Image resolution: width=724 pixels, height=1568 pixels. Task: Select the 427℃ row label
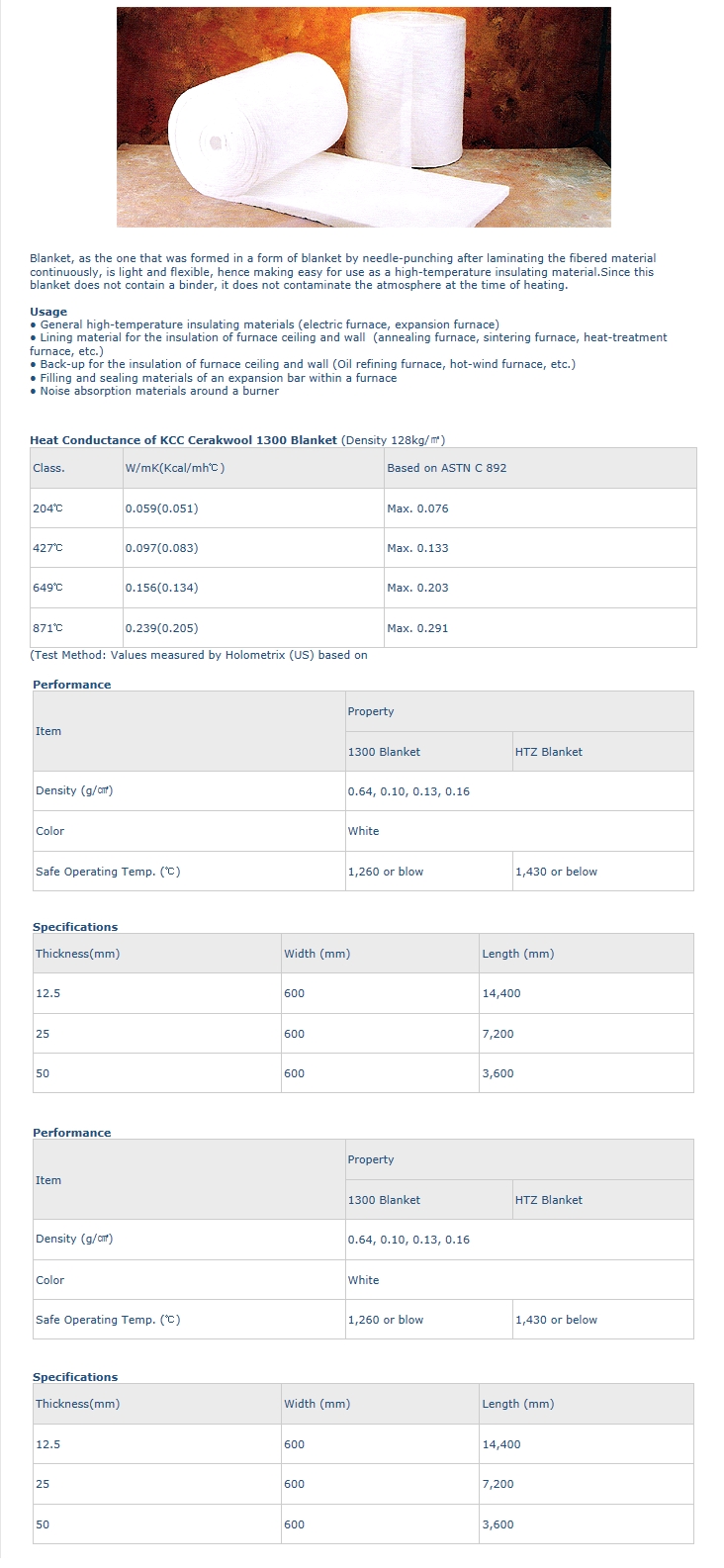(x=47, y=548)
